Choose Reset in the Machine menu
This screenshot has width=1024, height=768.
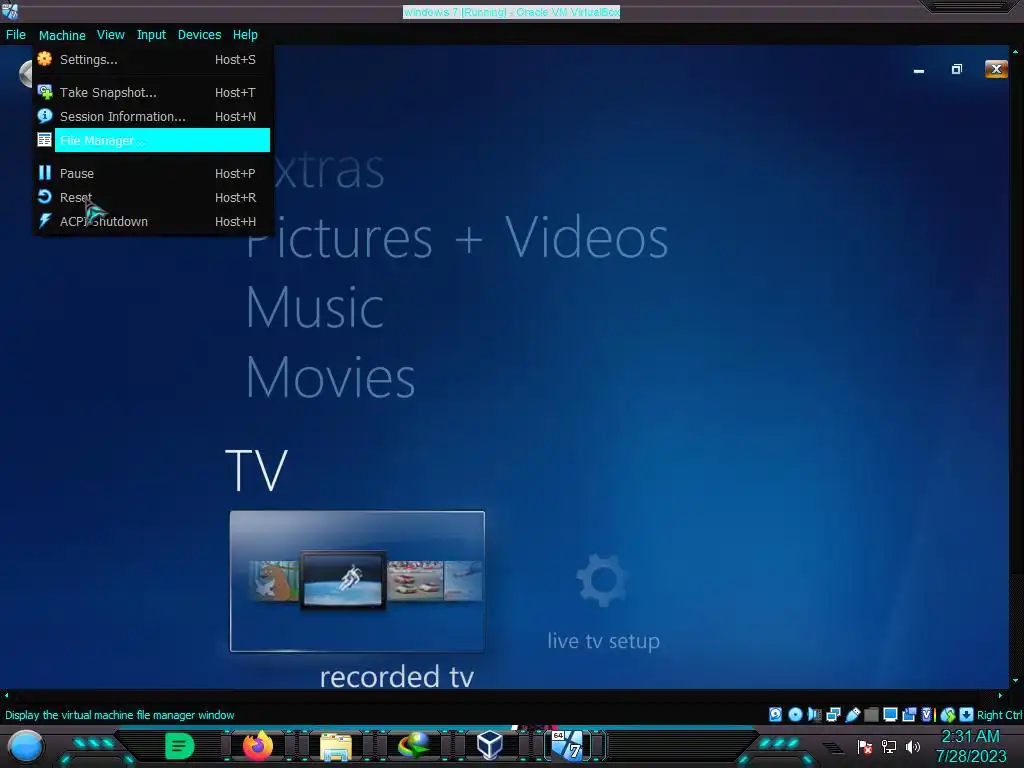pos(152,197)
